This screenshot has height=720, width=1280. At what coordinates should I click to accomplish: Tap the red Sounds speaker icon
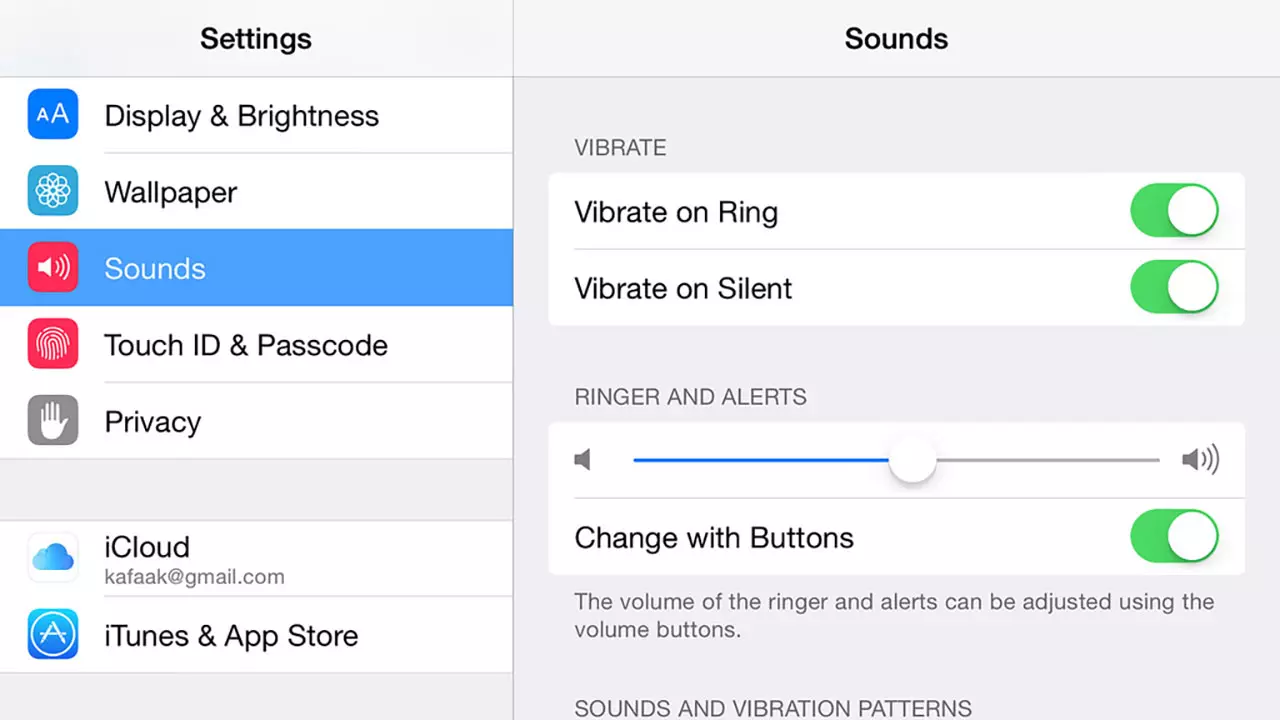[53, 267]
